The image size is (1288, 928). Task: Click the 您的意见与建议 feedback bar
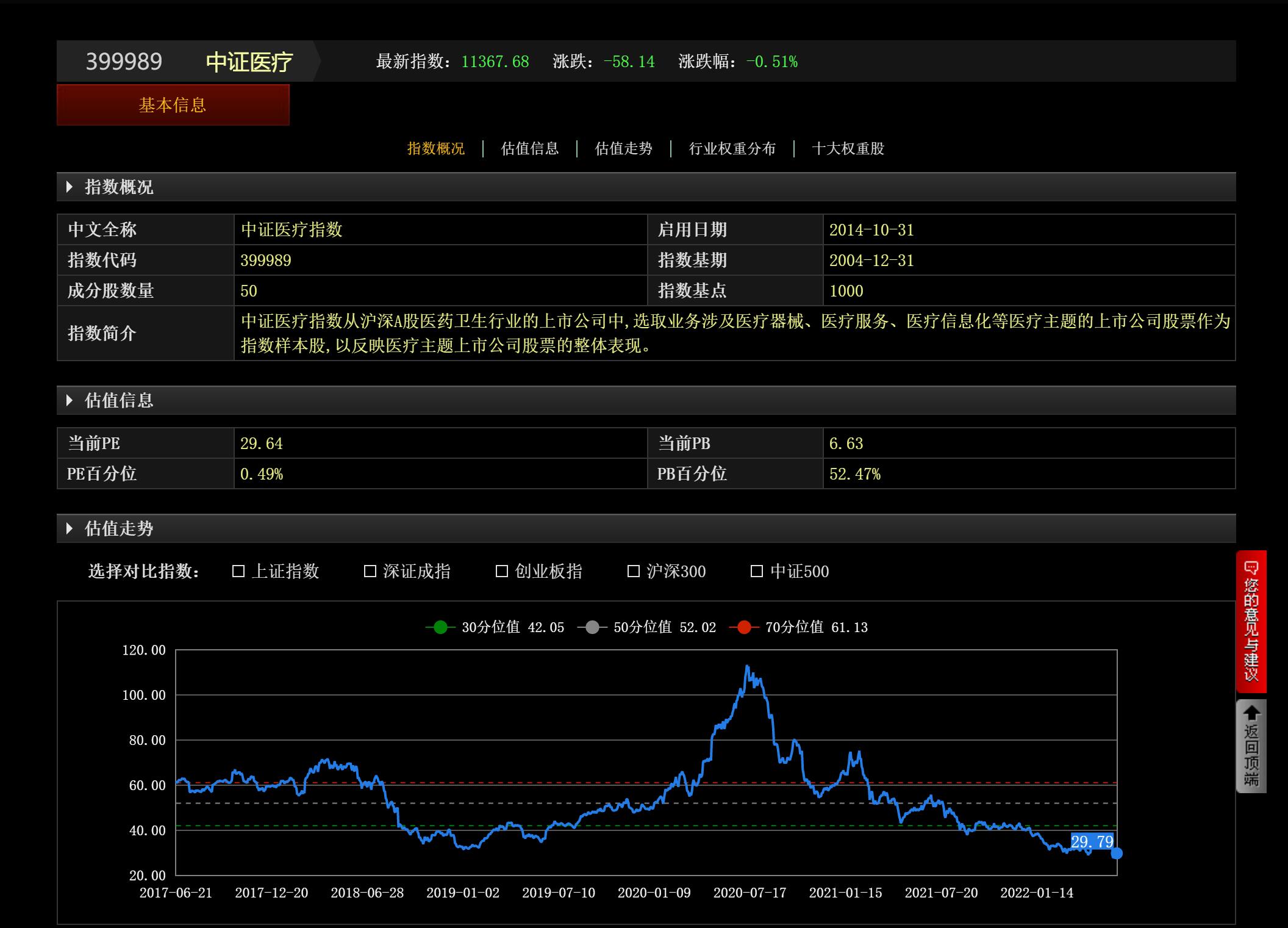pos(1251,619)
